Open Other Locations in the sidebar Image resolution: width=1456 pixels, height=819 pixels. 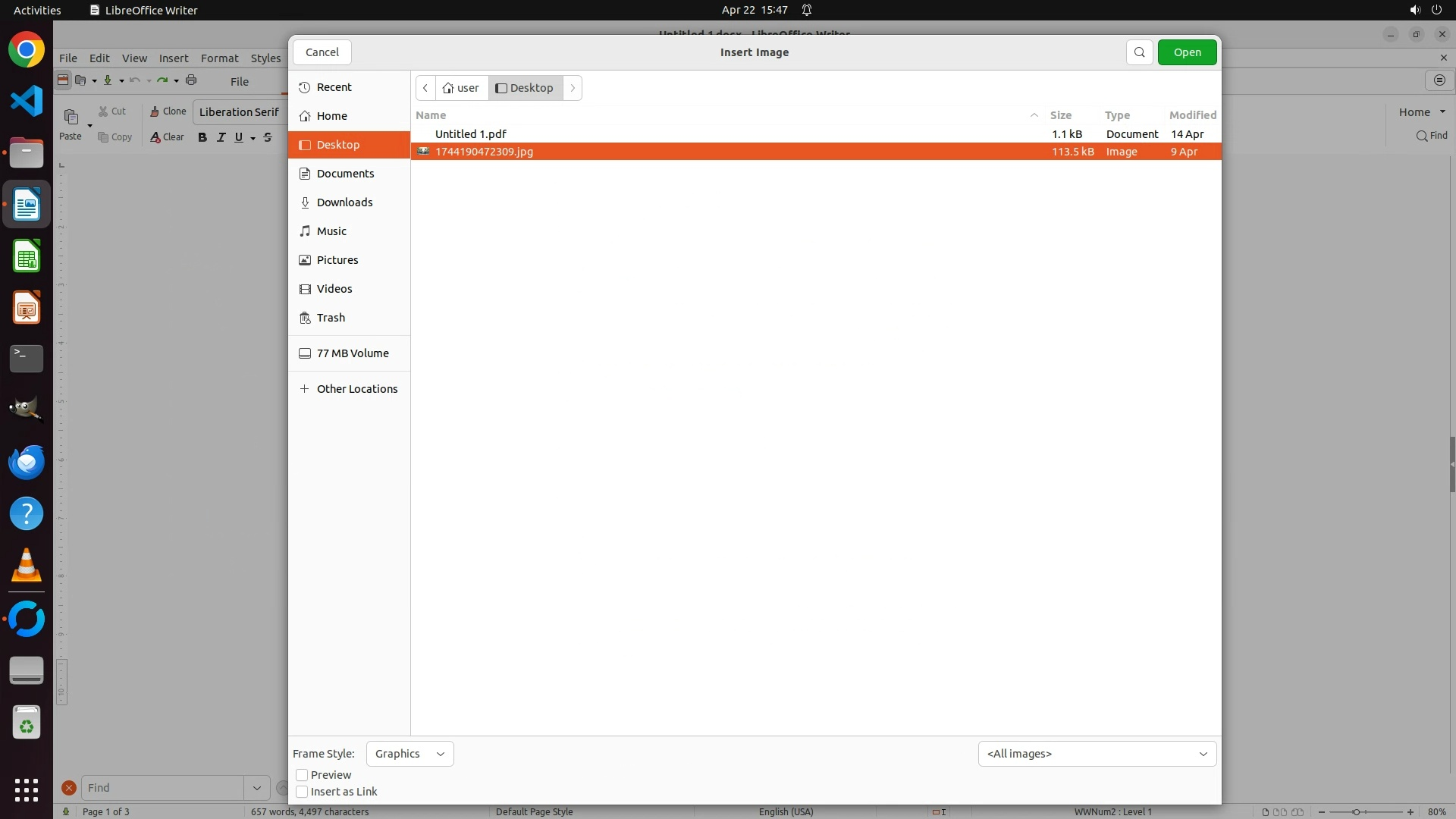pyautogui.click(x=356, y=389)
